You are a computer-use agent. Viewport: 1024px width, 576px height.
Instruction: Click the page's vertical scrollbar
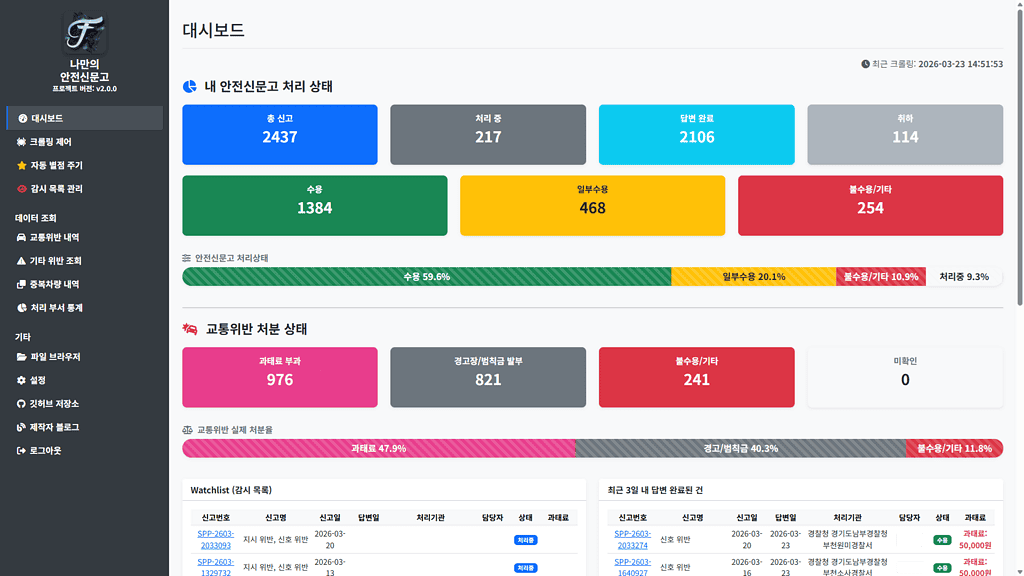click(1019, 150)
